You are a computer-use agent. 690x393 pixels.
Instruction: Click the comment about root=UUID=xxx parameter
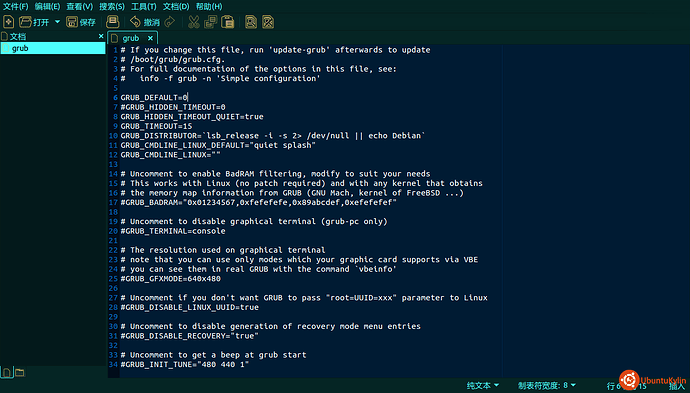coord(304,298)
